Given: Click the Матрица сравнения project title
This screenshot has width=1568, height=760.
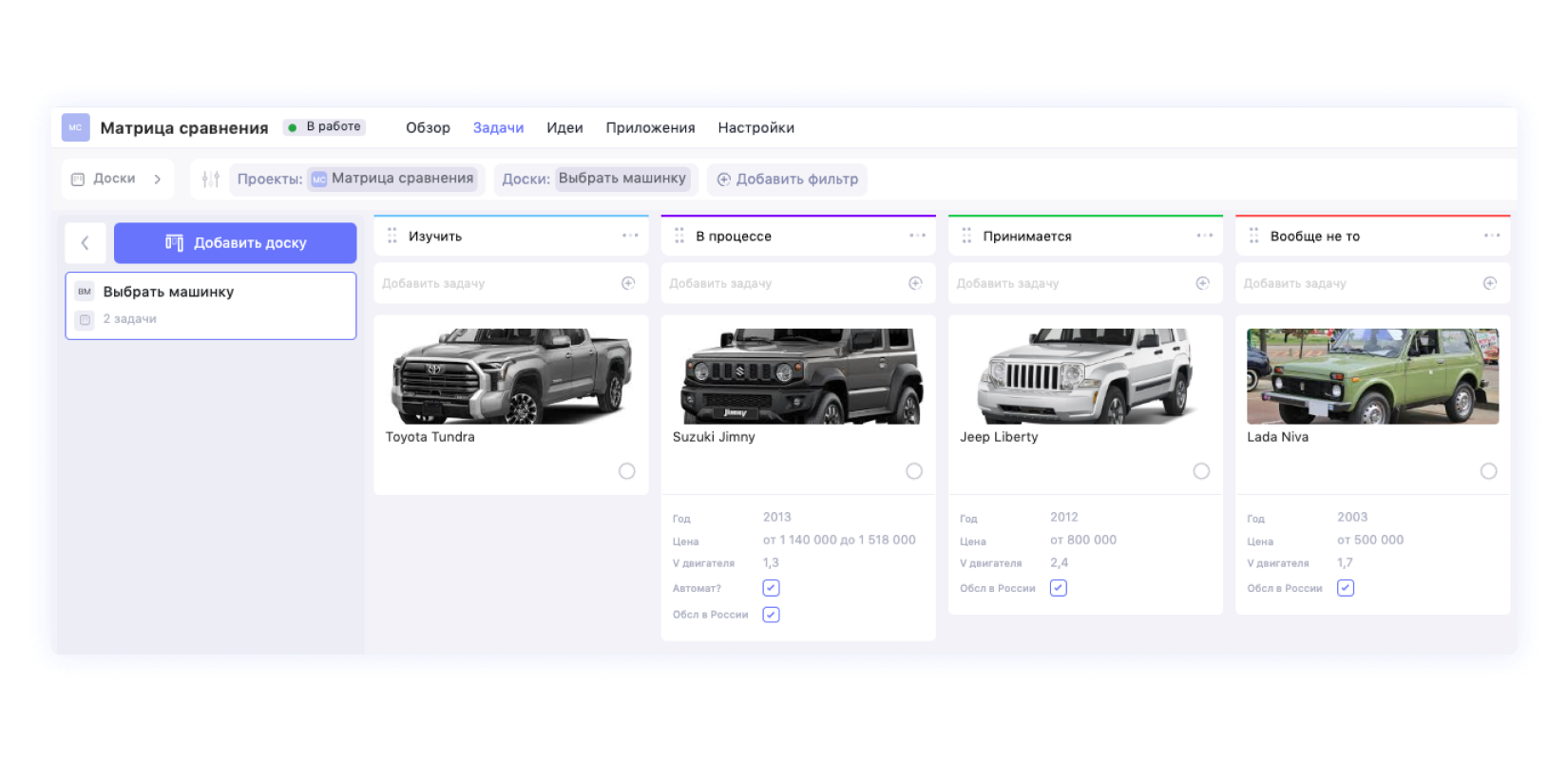Looking at the screenshot, I should (184, 127).
